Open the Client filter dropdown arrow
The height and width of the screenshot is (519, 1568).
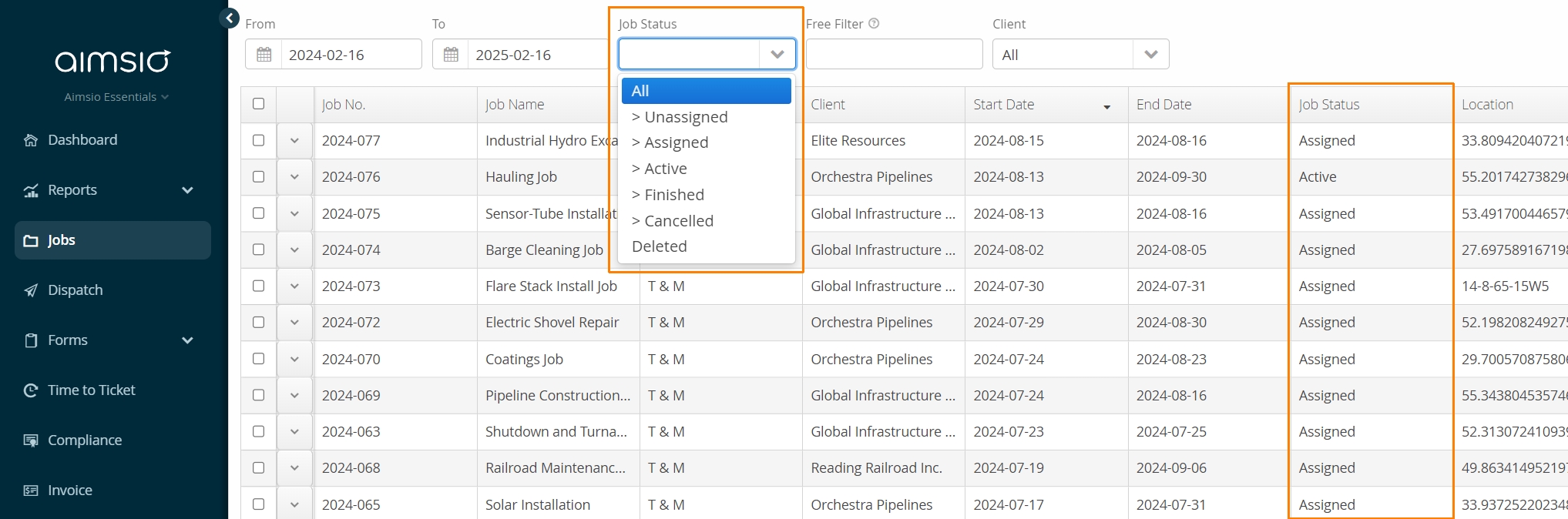(1151, 55)
